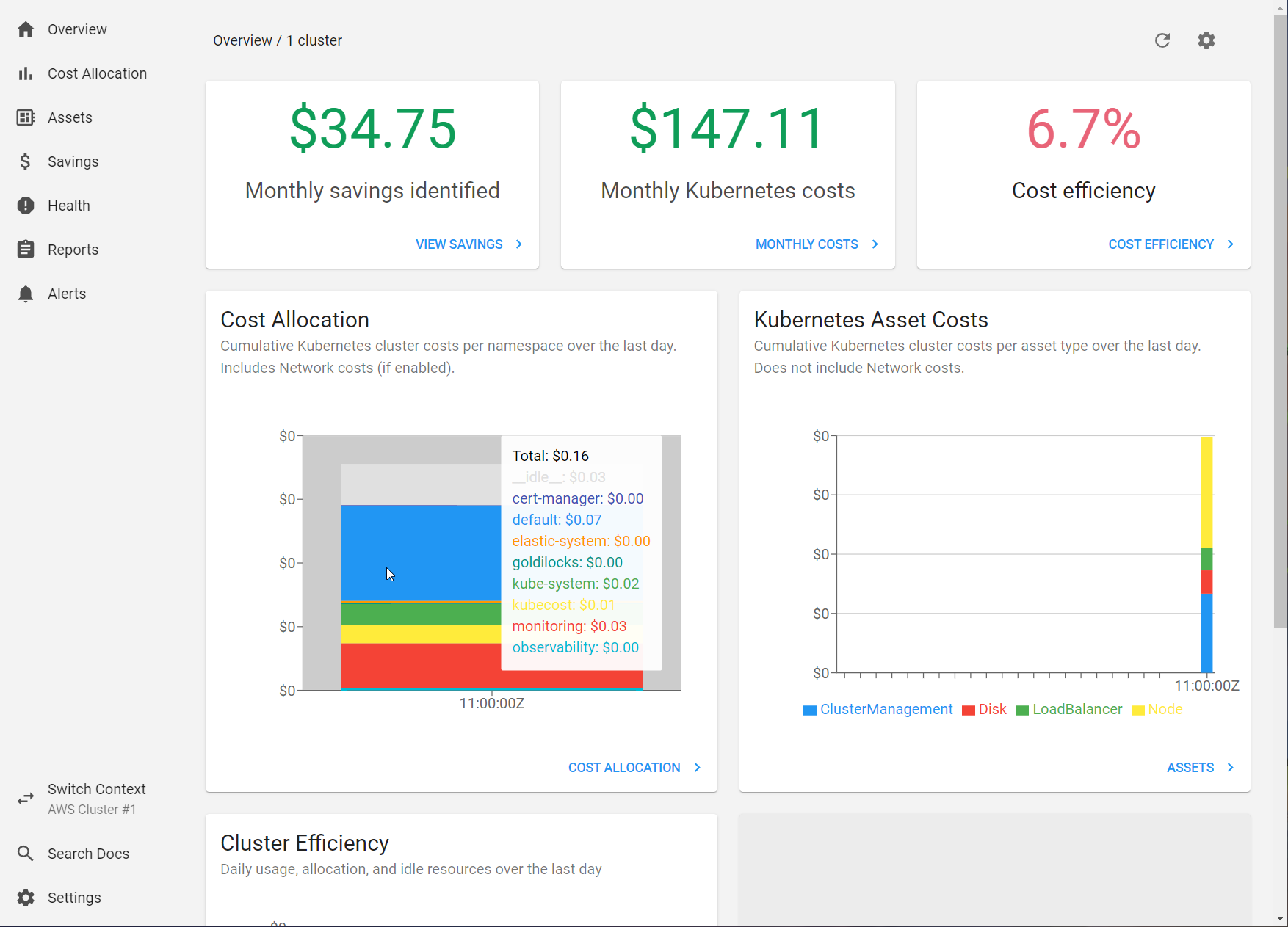Click the Health exclamation icon
This screenshot has width=1288, height=927.
(26, 206)
